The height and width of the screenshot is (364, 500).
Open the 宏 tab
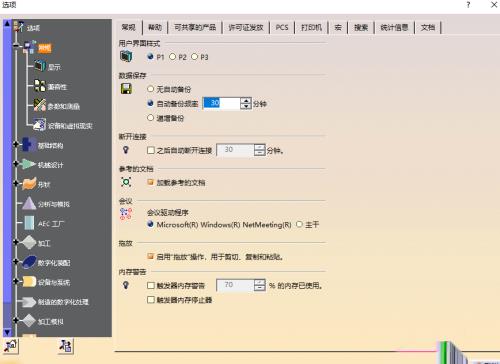coord(338,27)
